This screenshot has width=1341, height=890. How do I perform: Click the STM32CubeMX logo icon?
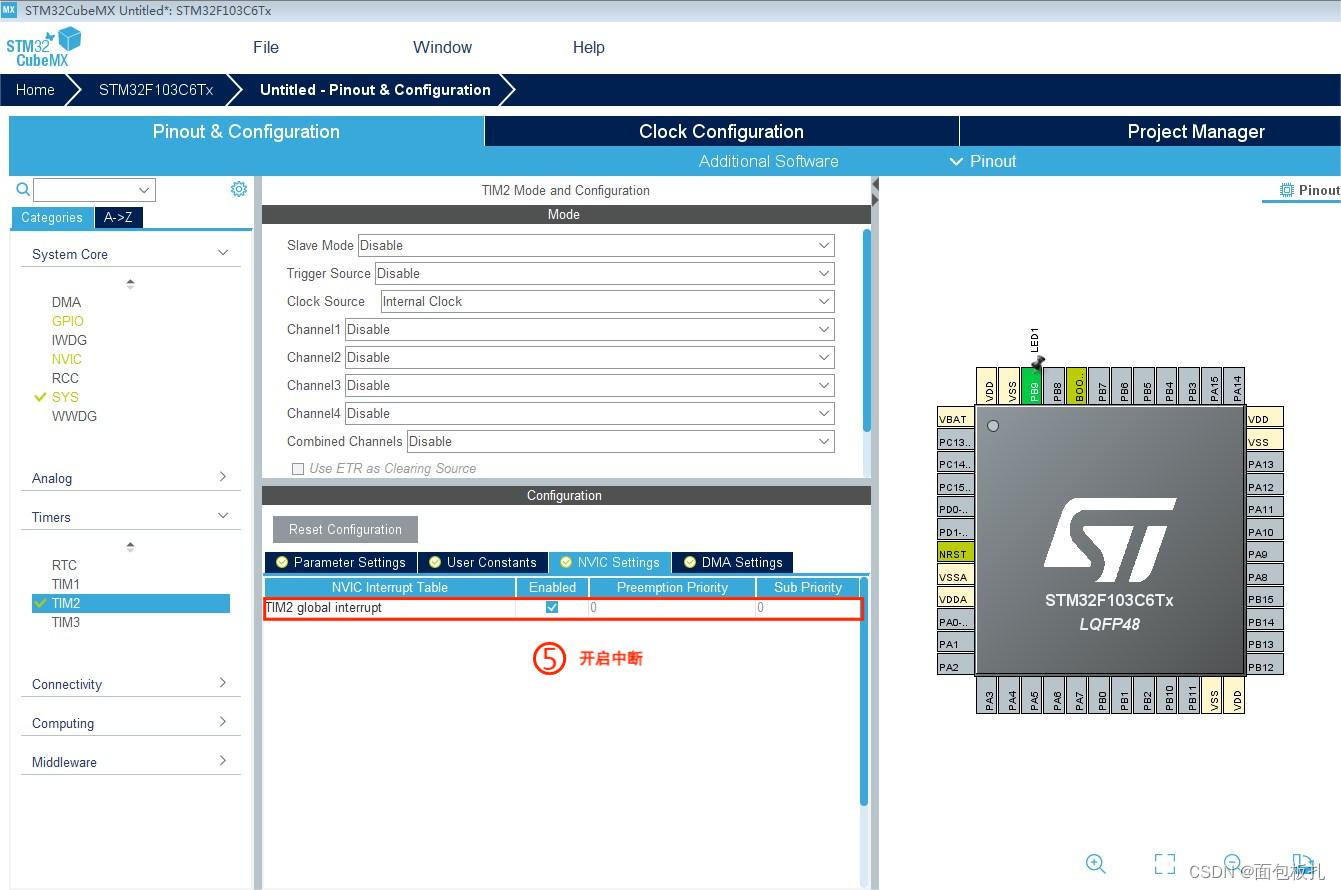coord(43,47)
